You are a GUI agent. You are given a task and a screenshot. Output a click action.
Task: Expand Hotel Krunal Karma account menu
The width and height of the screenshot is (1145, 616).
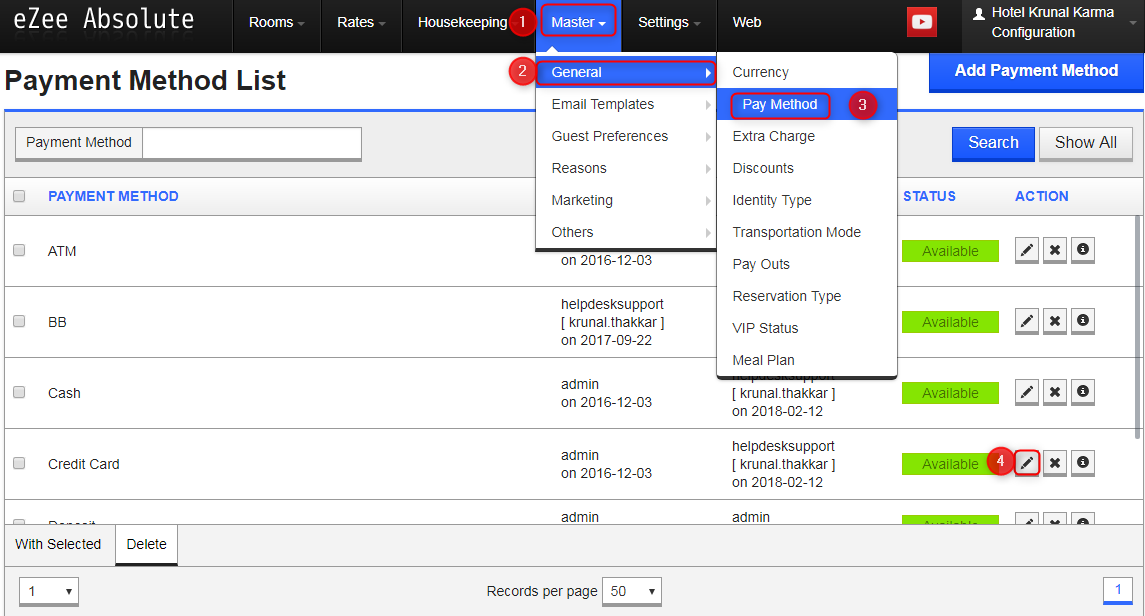coord(1052,23)
